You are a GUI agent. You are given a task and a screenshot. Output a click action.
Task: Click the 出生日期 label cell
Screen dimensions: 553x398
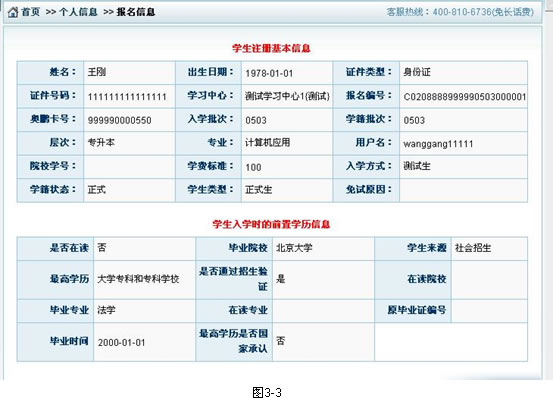pyautogui.click(x=208, y=72)
